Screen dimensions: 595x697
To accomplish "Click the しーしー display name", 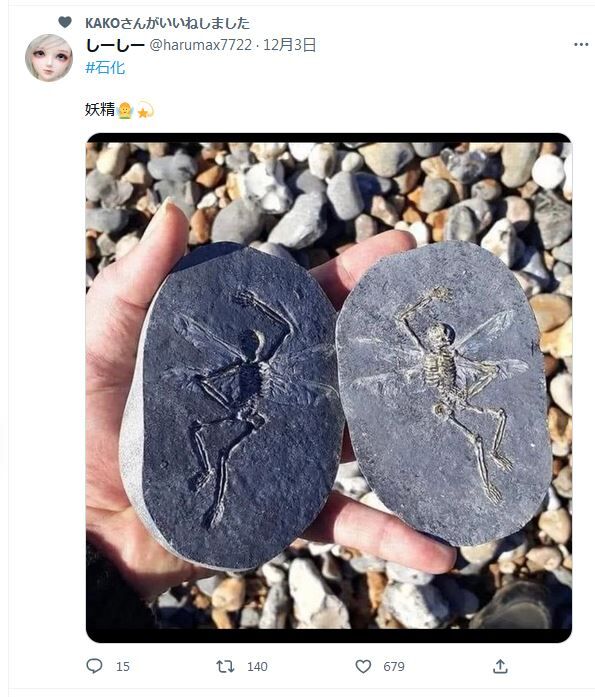I will pyautogui.click(x=115, y=45).
